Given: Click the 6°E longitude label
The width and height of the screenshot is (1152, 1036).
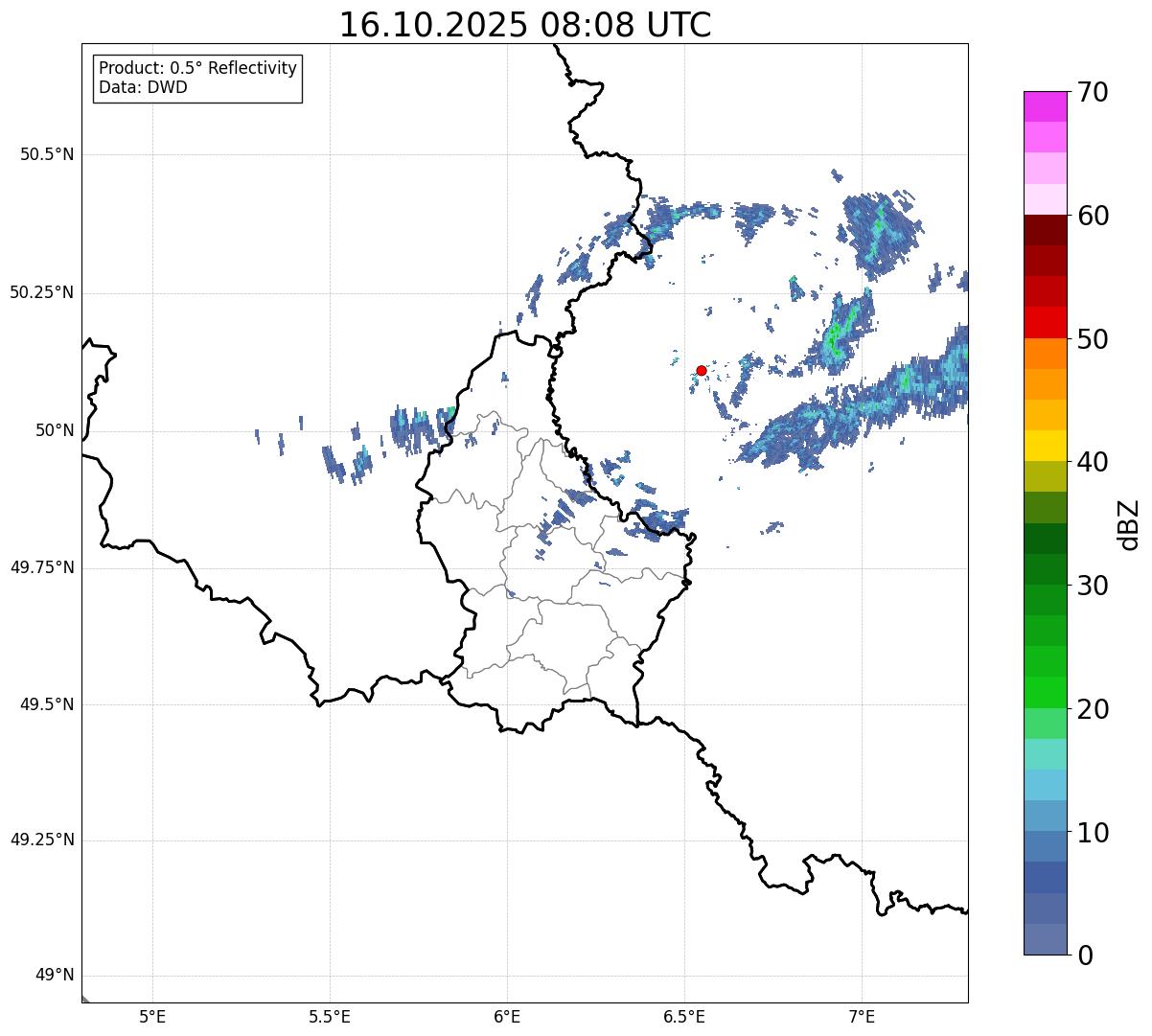Looking at the screenshot, I should [x=507, y=1017].
